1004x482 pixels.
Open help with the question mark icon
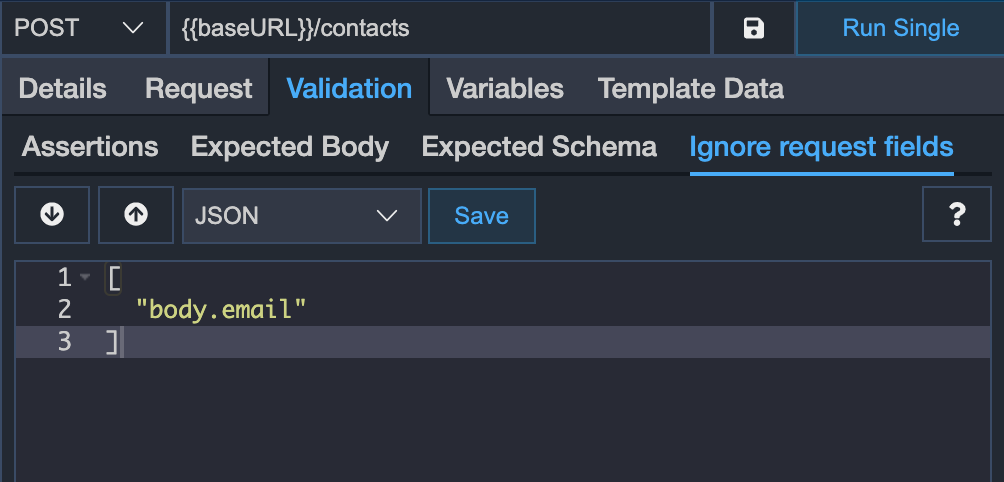(x=957, y=214)
